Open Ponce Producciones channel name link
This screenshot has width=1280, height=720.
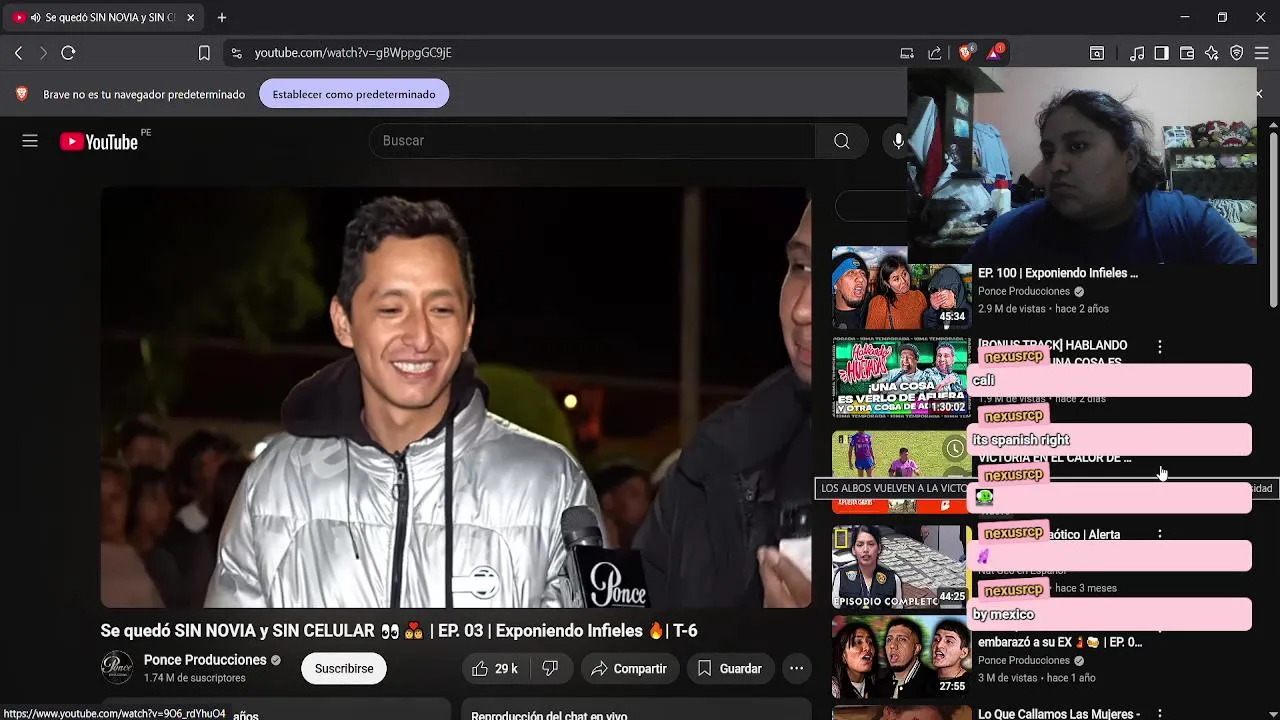[x=205, y=660]
